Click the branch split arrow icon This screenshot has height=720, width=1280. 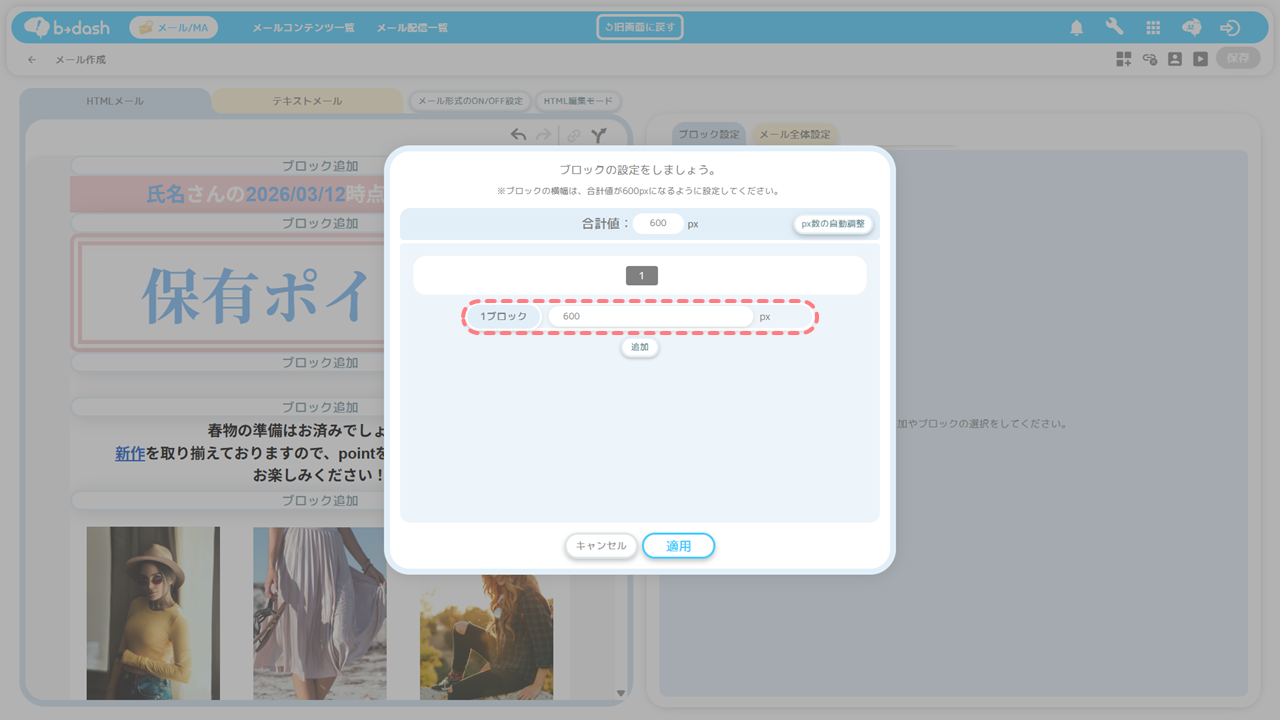click(598, 135)
